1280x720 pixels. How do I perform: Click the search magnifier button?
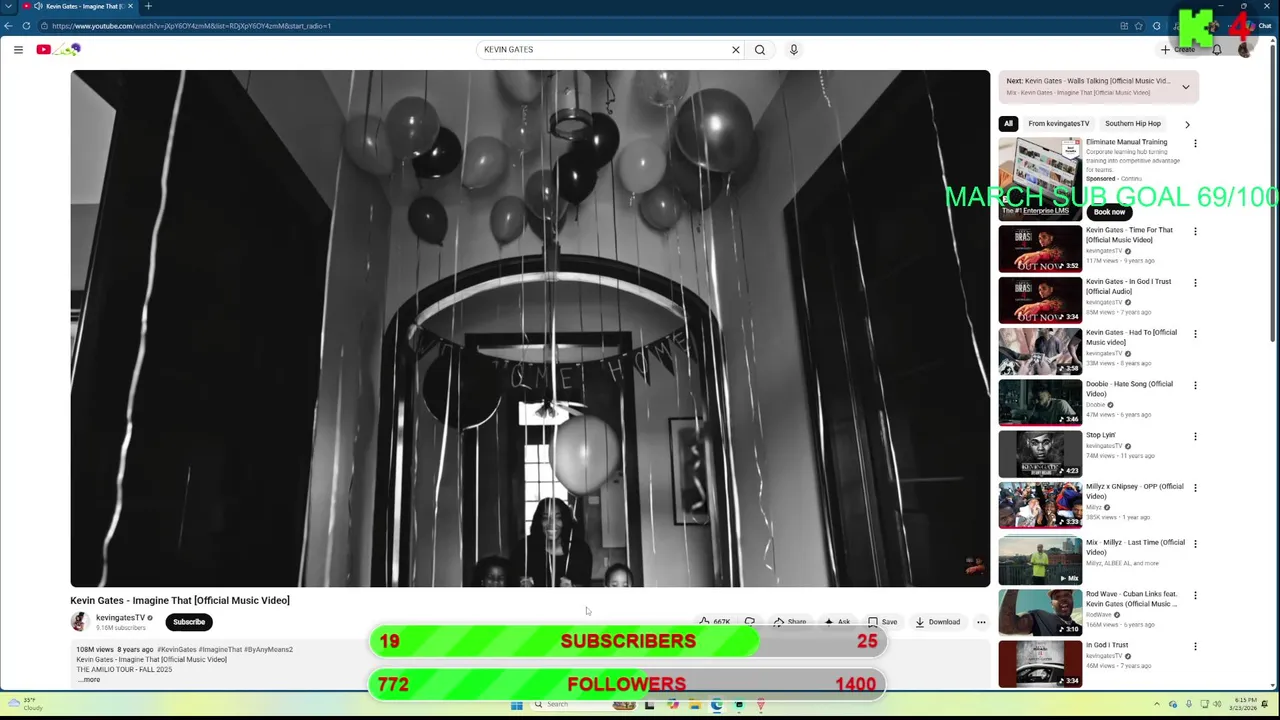[x=760, y=49]
